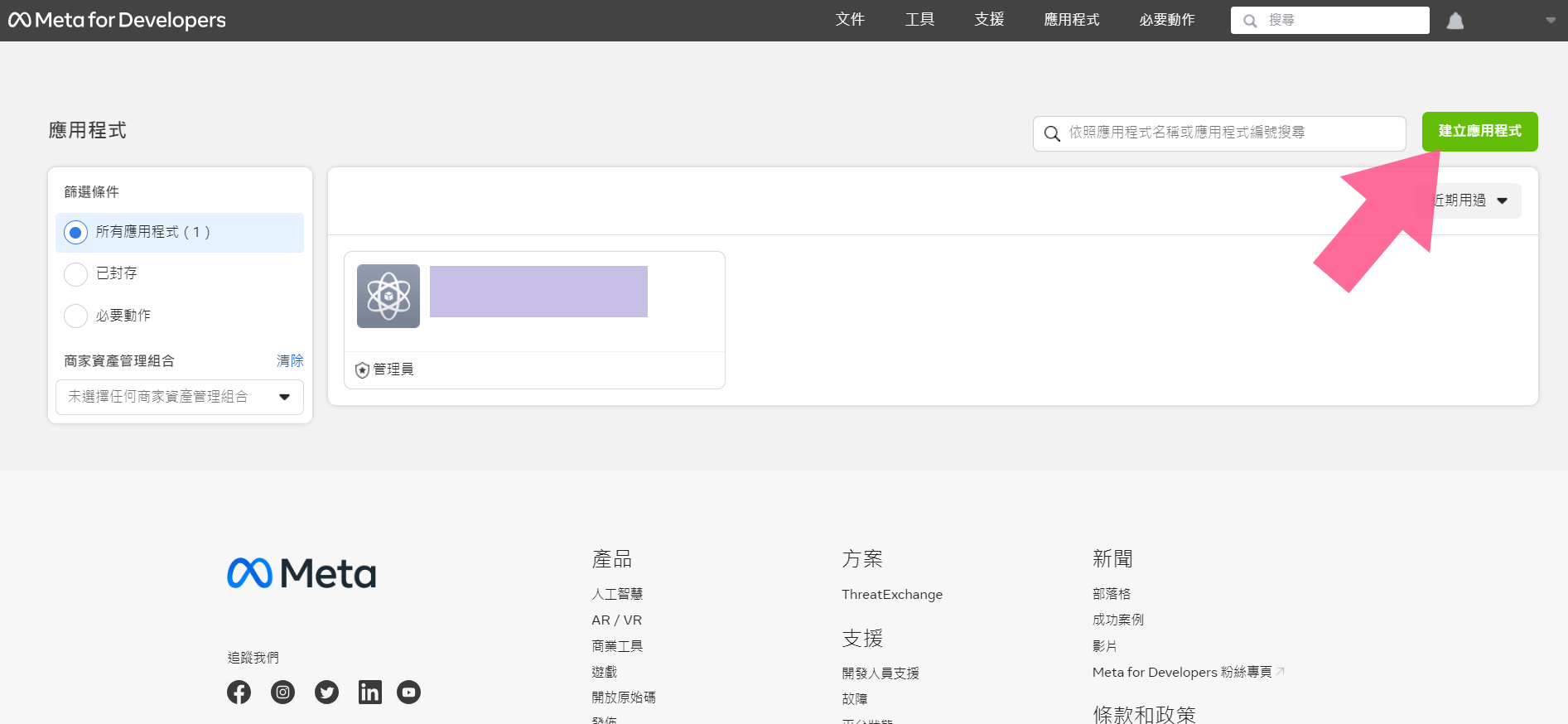Open the 開放原始碼 footer link
Image resolution: width=1568 pixels, height=724 pixels.
click(x=624, y=697)
